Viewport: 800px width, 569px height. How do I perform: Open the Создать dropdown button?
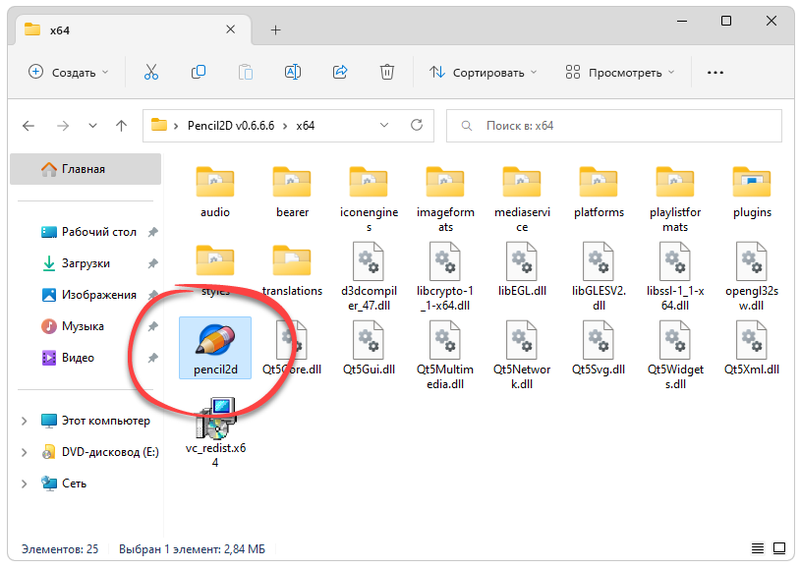point(68,72)
